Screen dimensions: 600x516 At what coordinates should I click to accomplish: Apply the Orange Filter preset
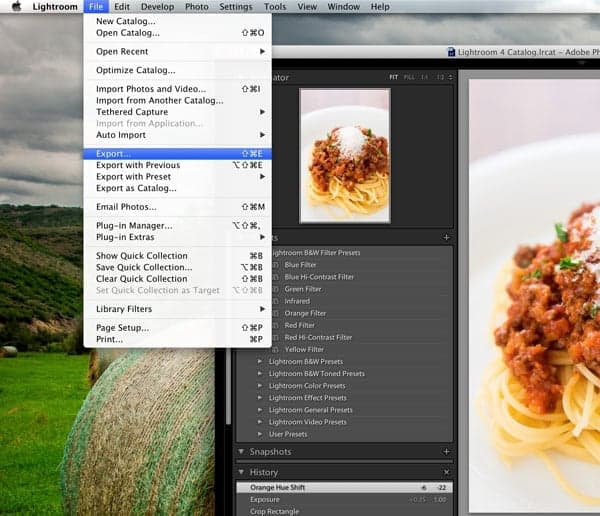(305, 313)
